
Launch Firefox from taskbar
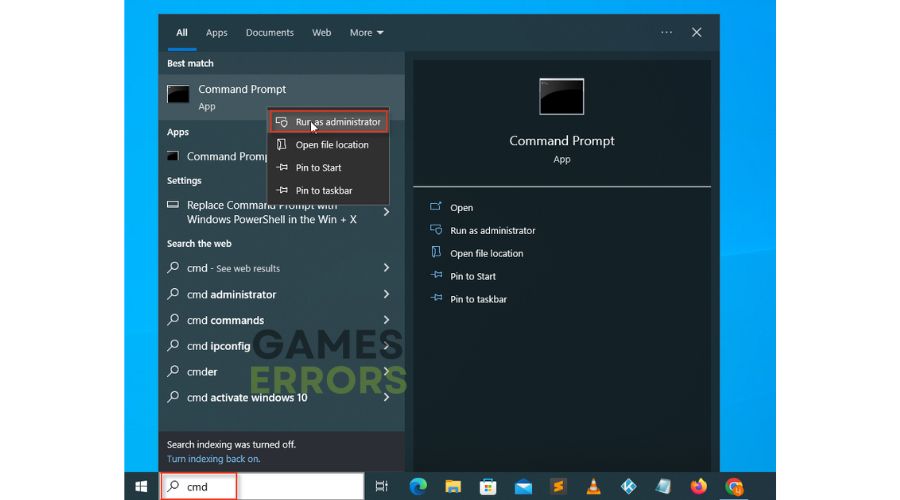[x=699, y=486]
